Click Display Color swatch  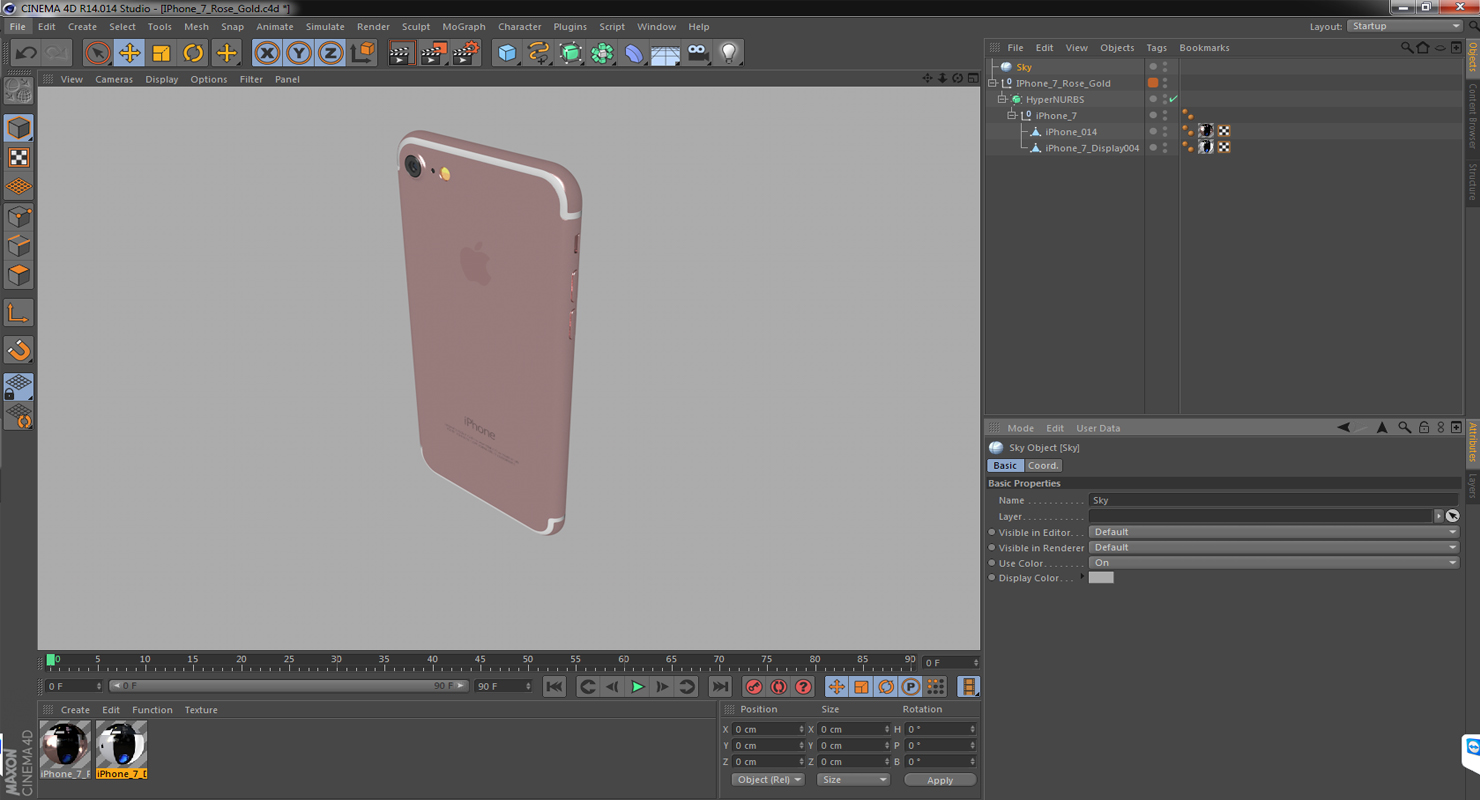[1101, 578]
